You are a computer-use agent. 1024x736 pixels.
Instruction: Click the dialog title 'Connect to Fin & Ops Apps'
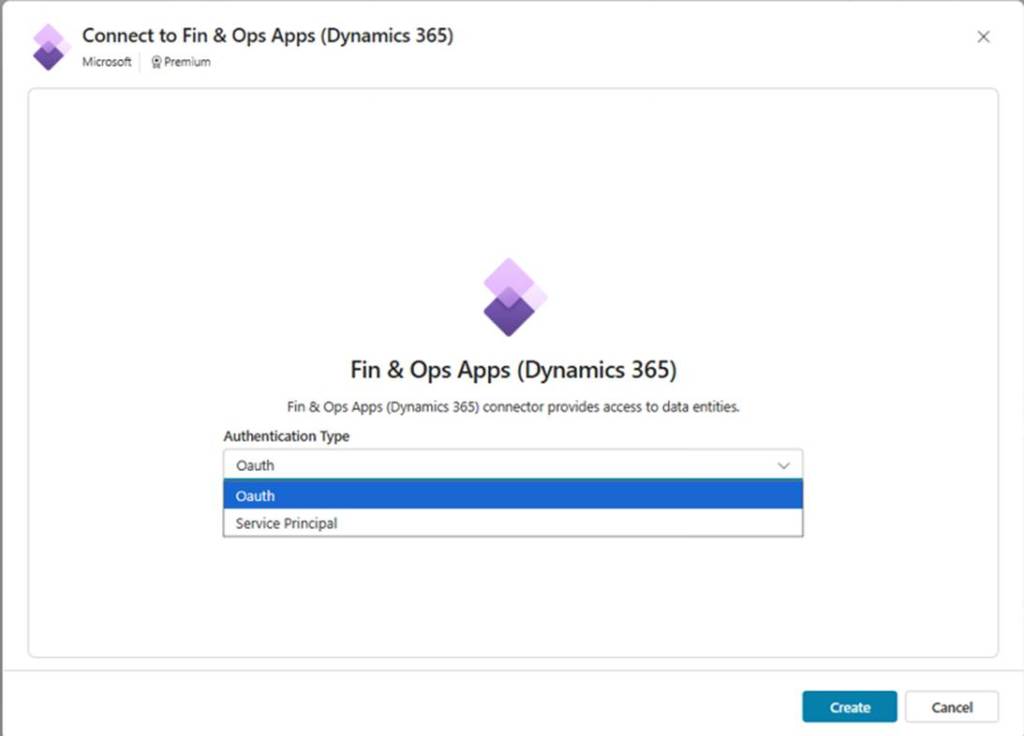pyautogui.click(x=267, y=36)
